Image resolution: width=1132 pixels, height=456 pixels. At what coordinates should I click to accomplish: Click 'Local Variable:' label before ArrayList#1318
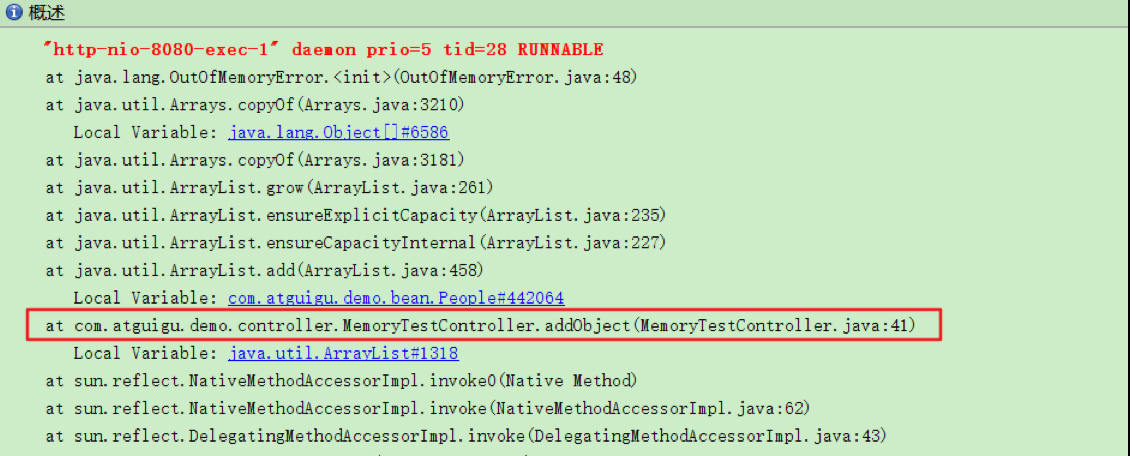coord(147,353)
